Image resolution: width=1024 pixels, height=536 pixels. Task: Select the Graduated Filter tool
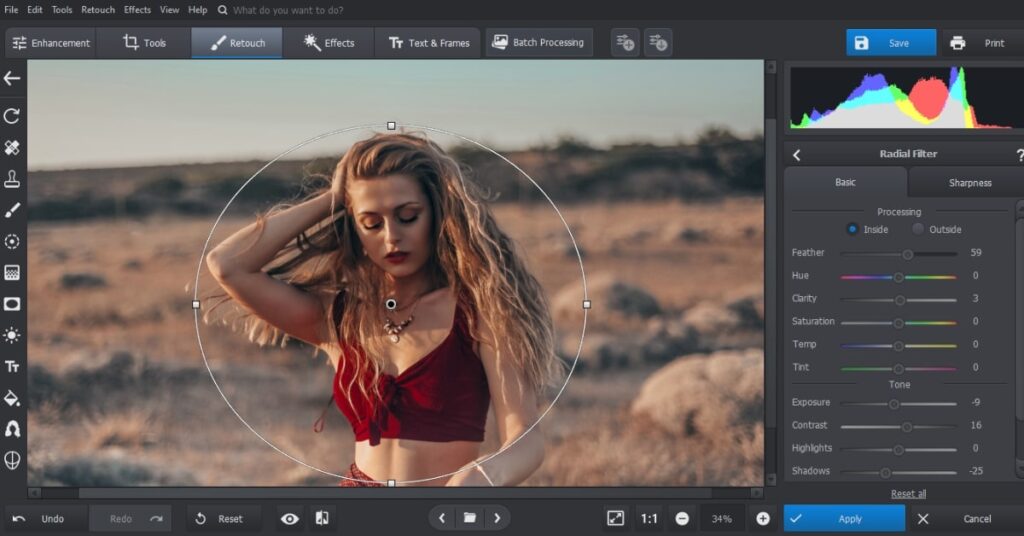click(12, 273)
